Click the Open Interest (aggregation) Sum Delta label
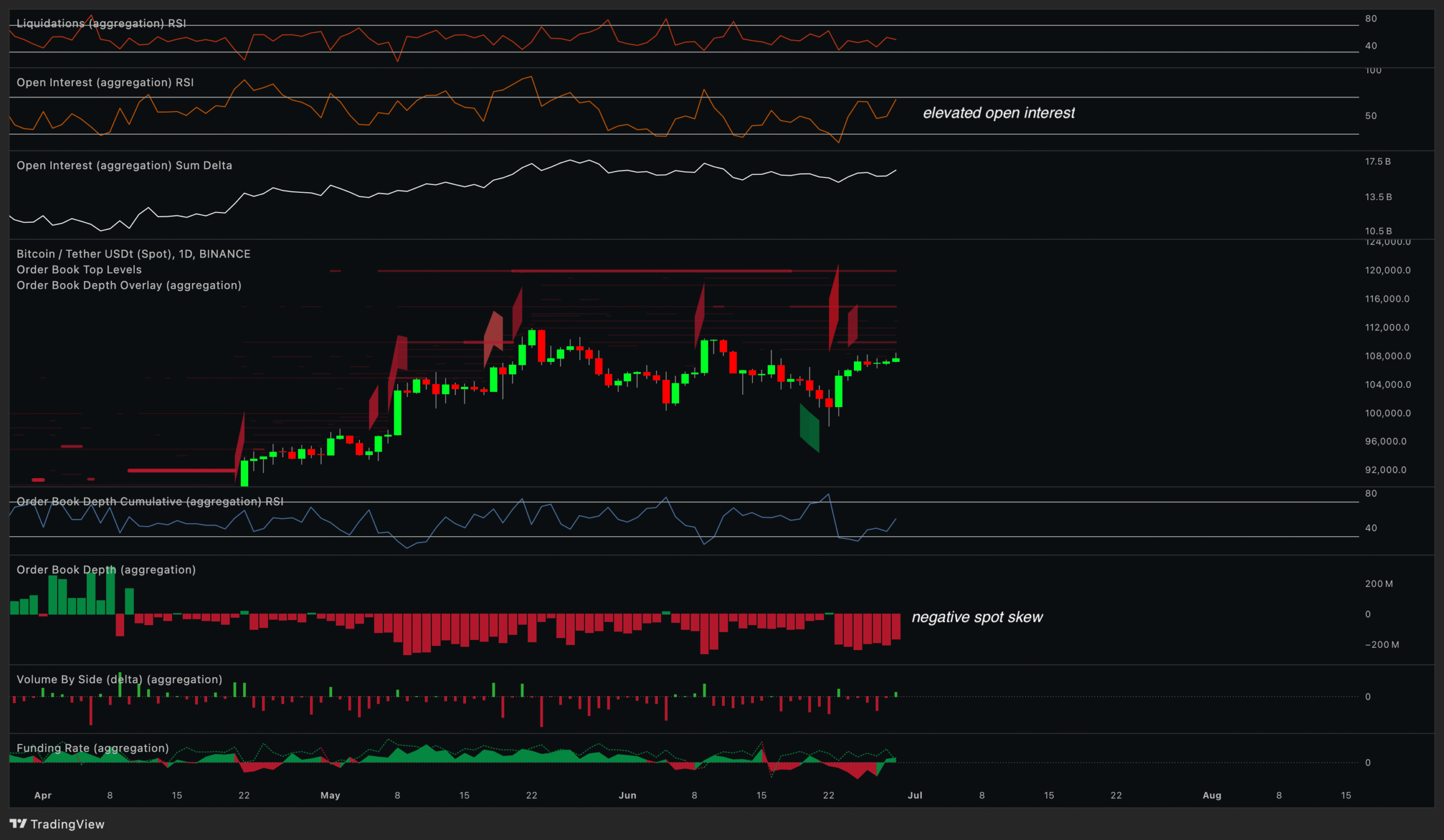1444x840 pixels. pyautogui.click(x=124, y=166)
